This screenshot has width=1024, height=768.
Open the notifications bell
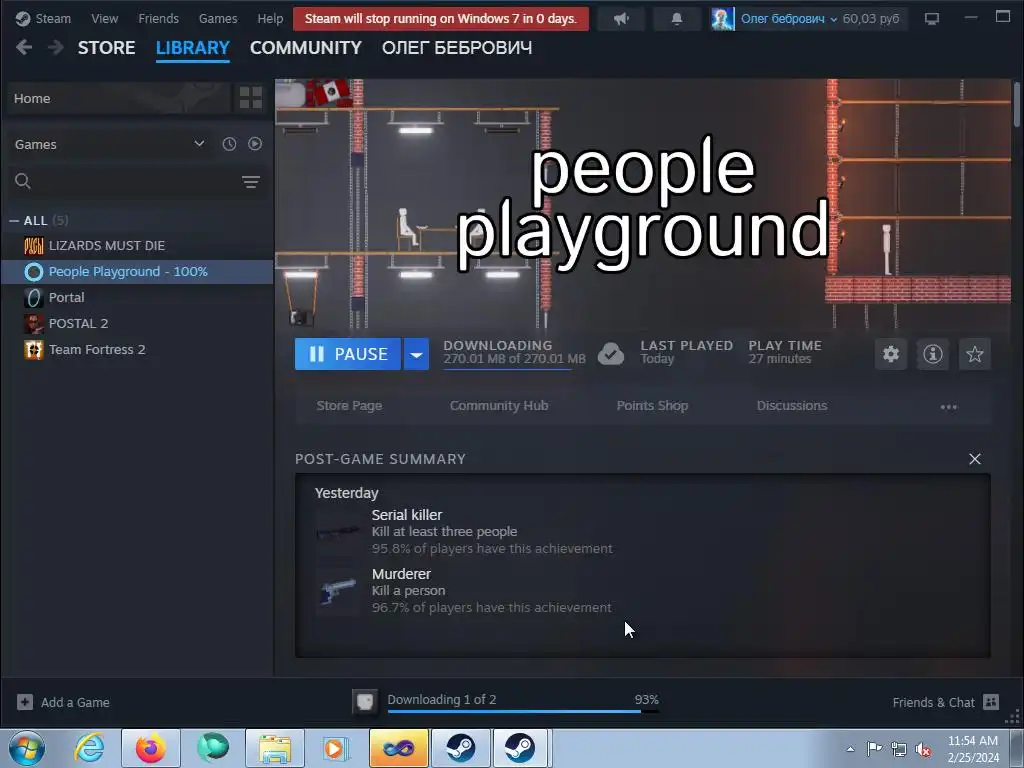pyautogui.click(x=677, y=19)
